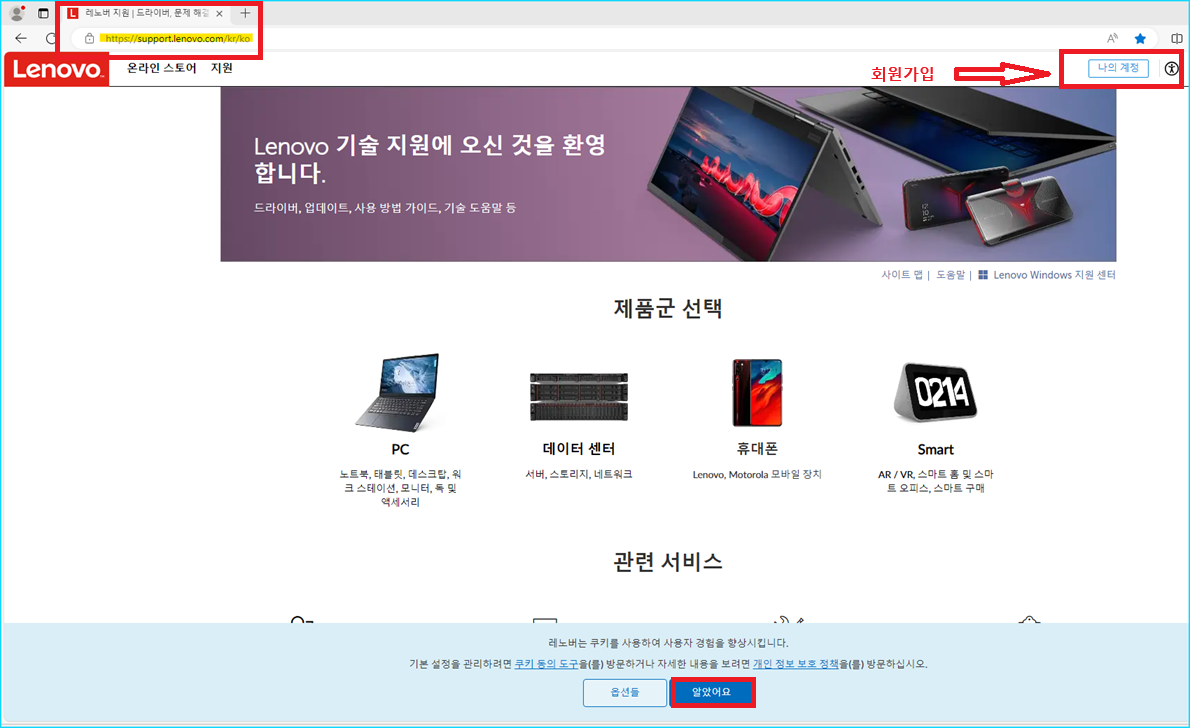
Task: Open the 도움말 link
Action: coord(950,275)
